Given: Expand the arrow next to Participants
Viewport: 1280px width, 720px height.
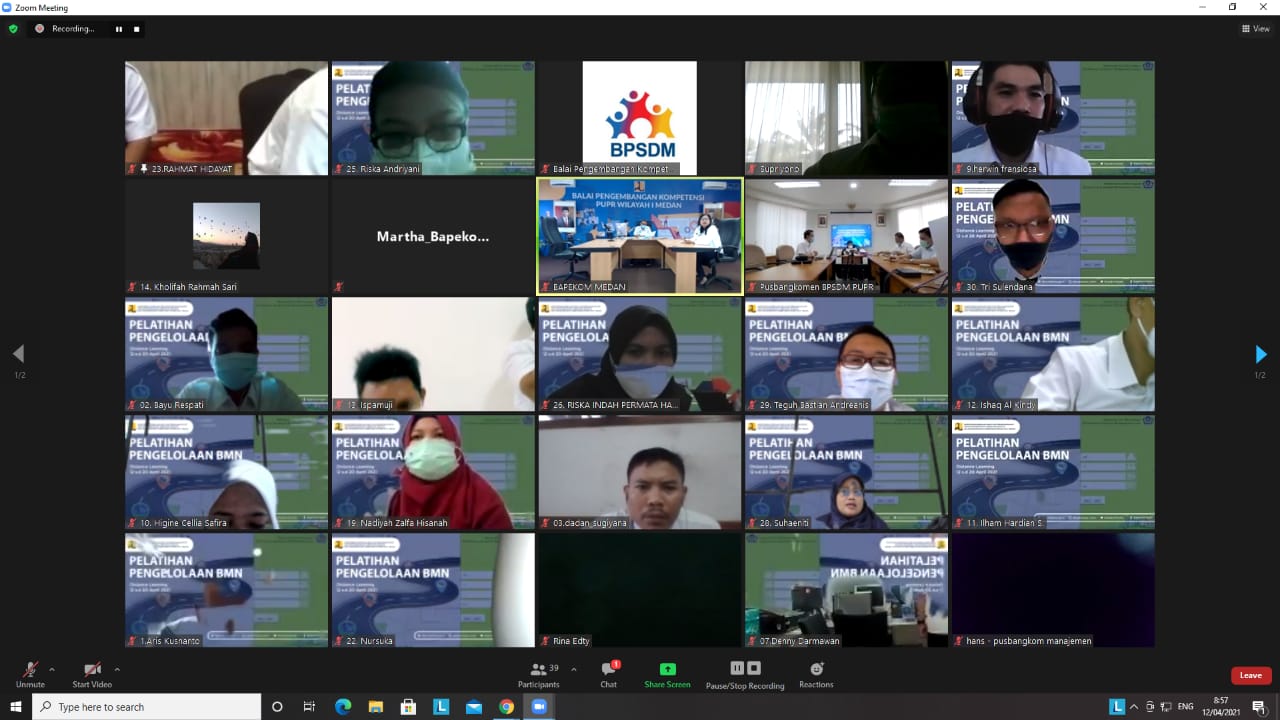Looking at the screenshot, I should [x=573, y=669].
